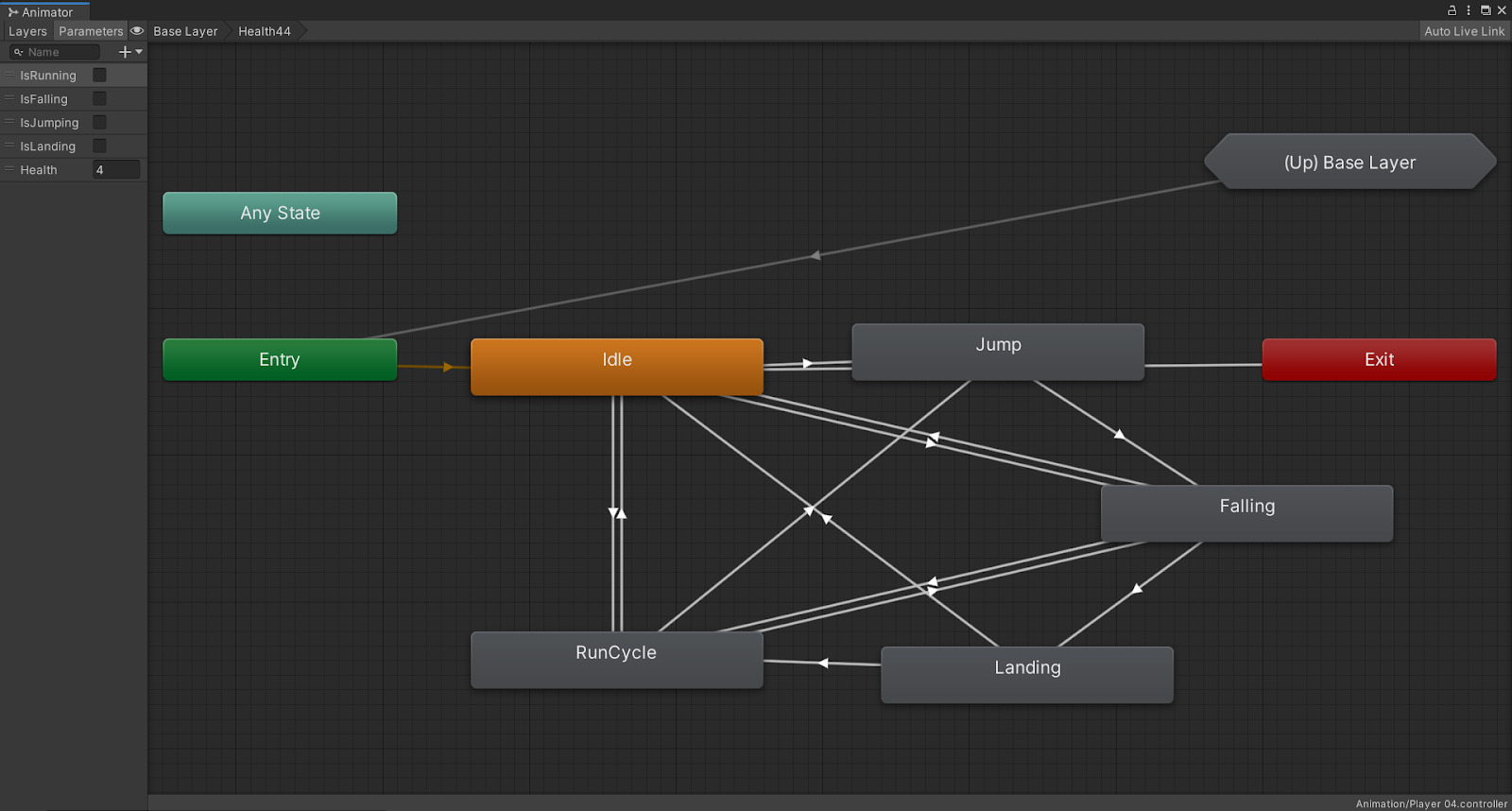1512x811 pixels.
Task: Open the add parameter plus dropdown
Action: pos(129,52)
